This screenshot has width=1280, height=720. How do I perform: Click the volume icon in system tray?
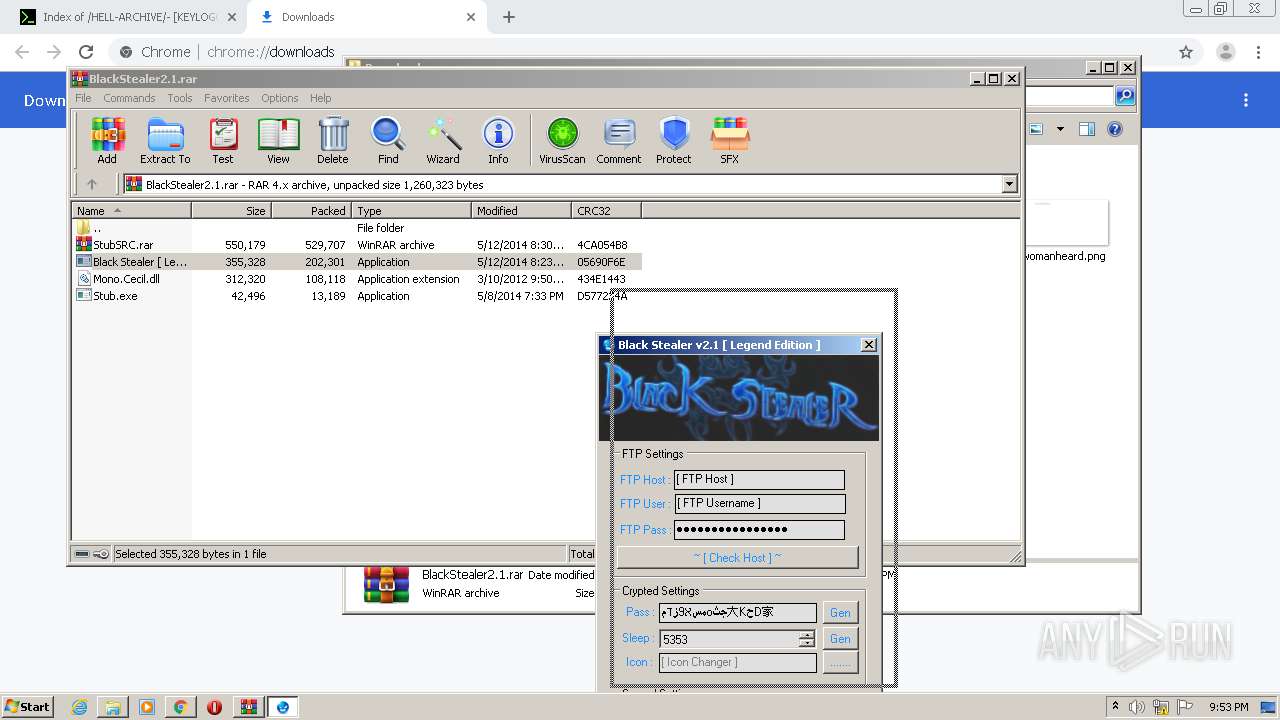pos(1136,707)
